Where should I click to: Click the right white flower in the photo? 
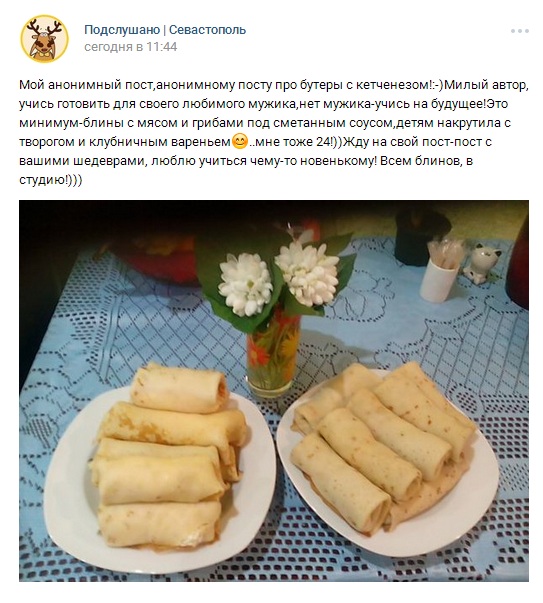(307, 272)
